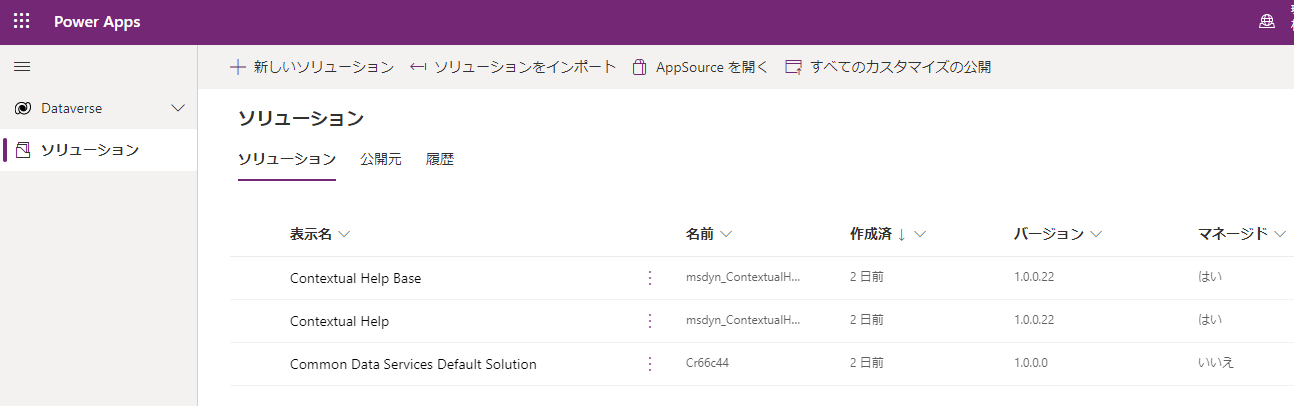Click はい in the Contextual Help Base row
1294x406 pixels.
1210,278
